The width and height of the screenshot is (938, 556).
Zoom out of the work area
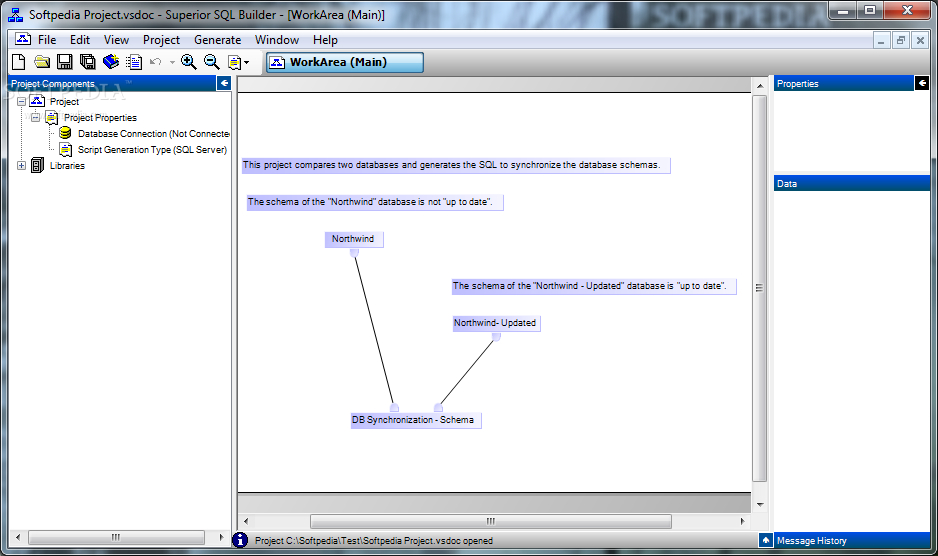point(212,62)
